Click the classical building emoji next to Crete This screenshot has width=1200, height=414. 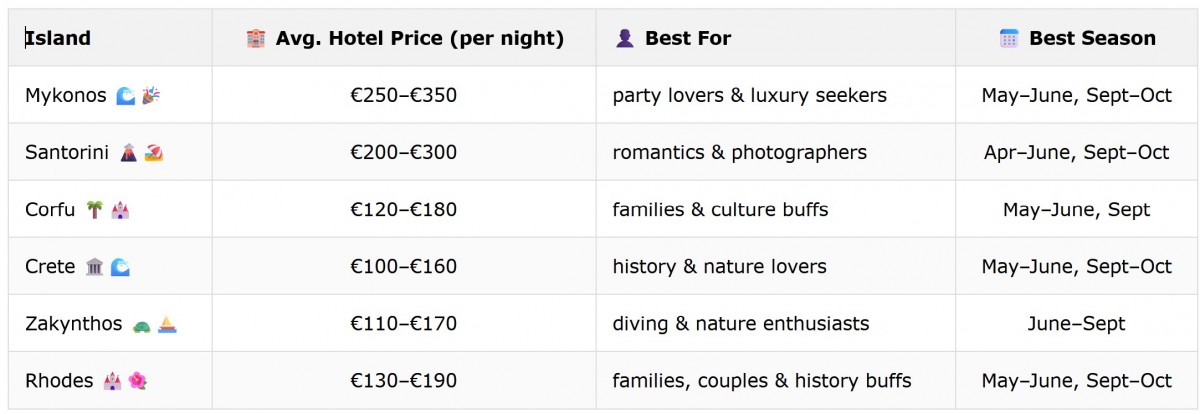(94, 266)
